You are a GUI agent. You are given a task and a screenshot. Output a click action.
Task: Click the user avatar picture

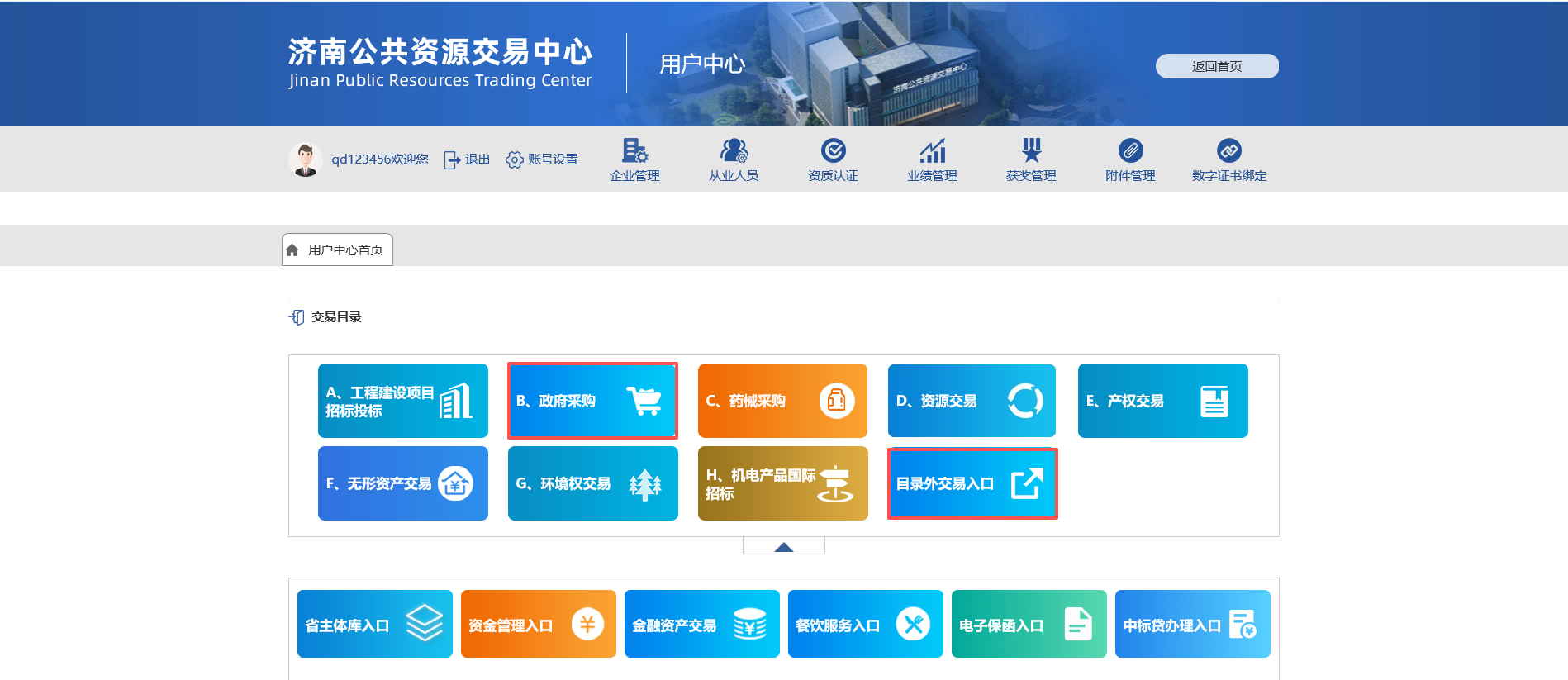click(306, 159)
